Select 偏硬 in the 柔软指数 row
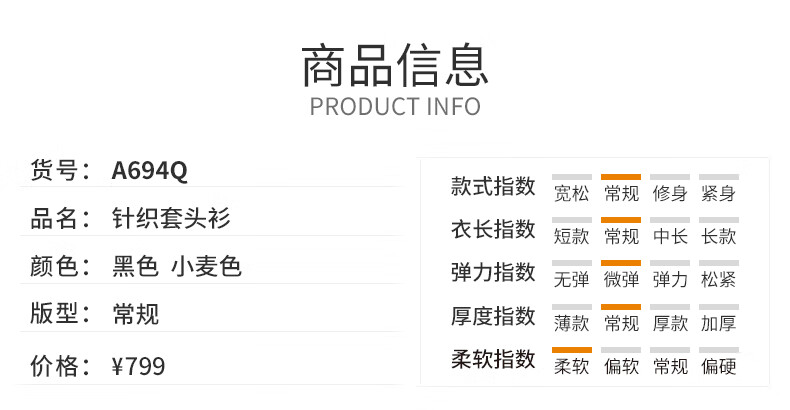790x410 pixels. (x=718, y=366)
